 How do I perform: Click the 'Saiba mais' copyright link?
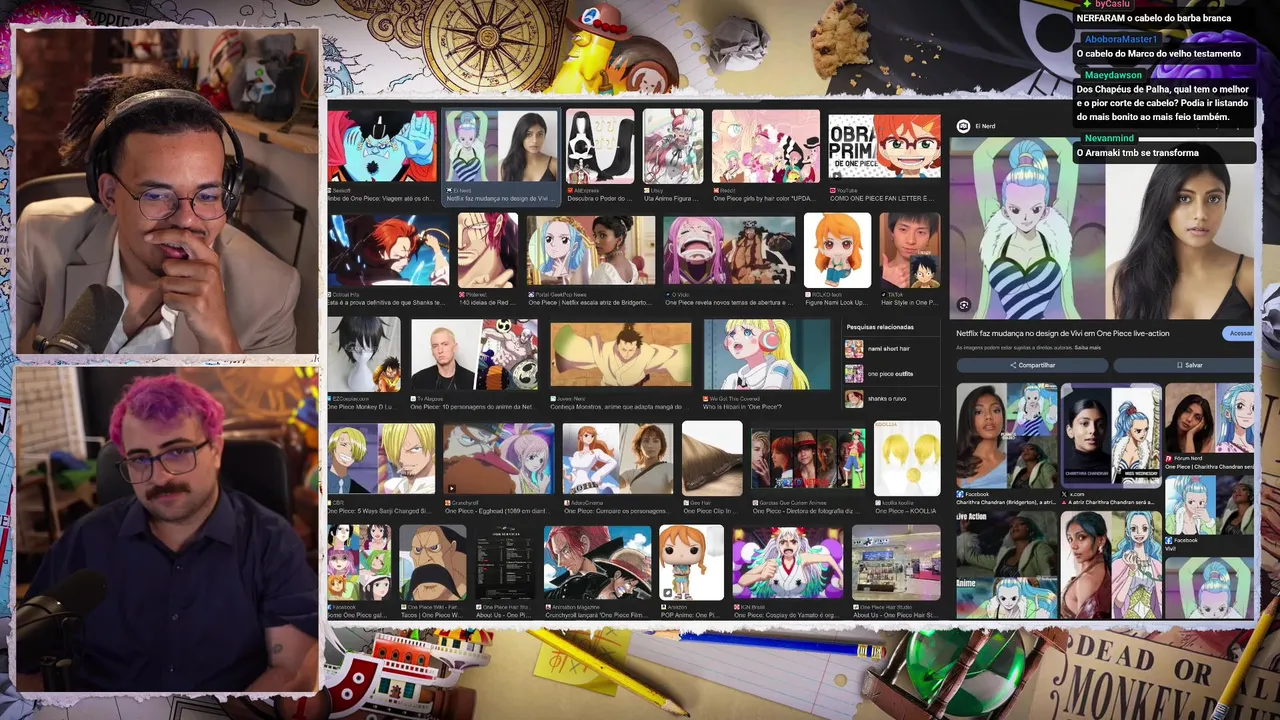point(1087,348)
